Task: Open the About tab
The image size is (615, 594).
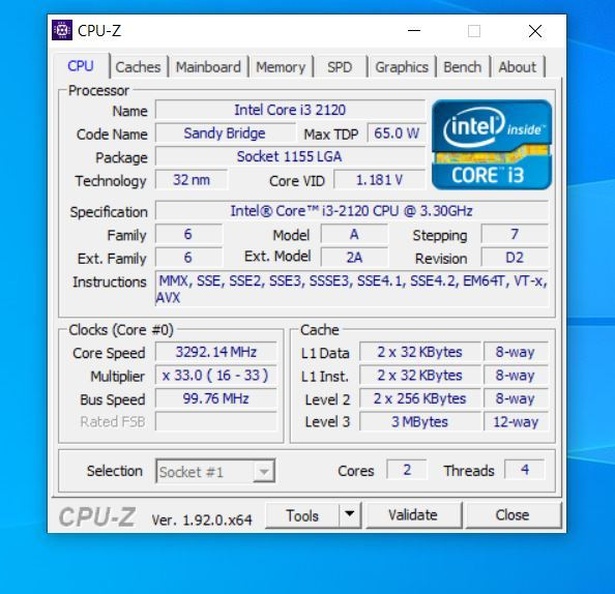Action: [x=517, y=67]
